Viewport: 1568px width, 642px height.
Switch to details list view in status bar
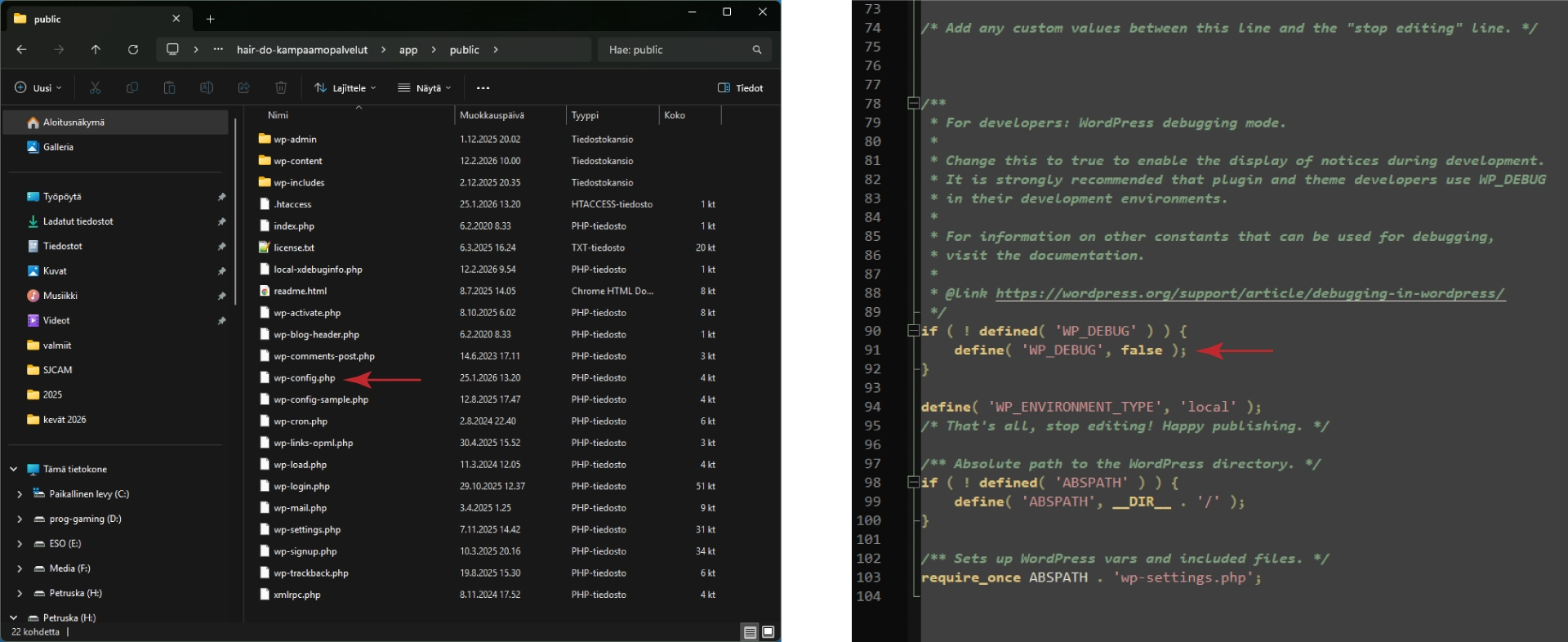[750, 631]
